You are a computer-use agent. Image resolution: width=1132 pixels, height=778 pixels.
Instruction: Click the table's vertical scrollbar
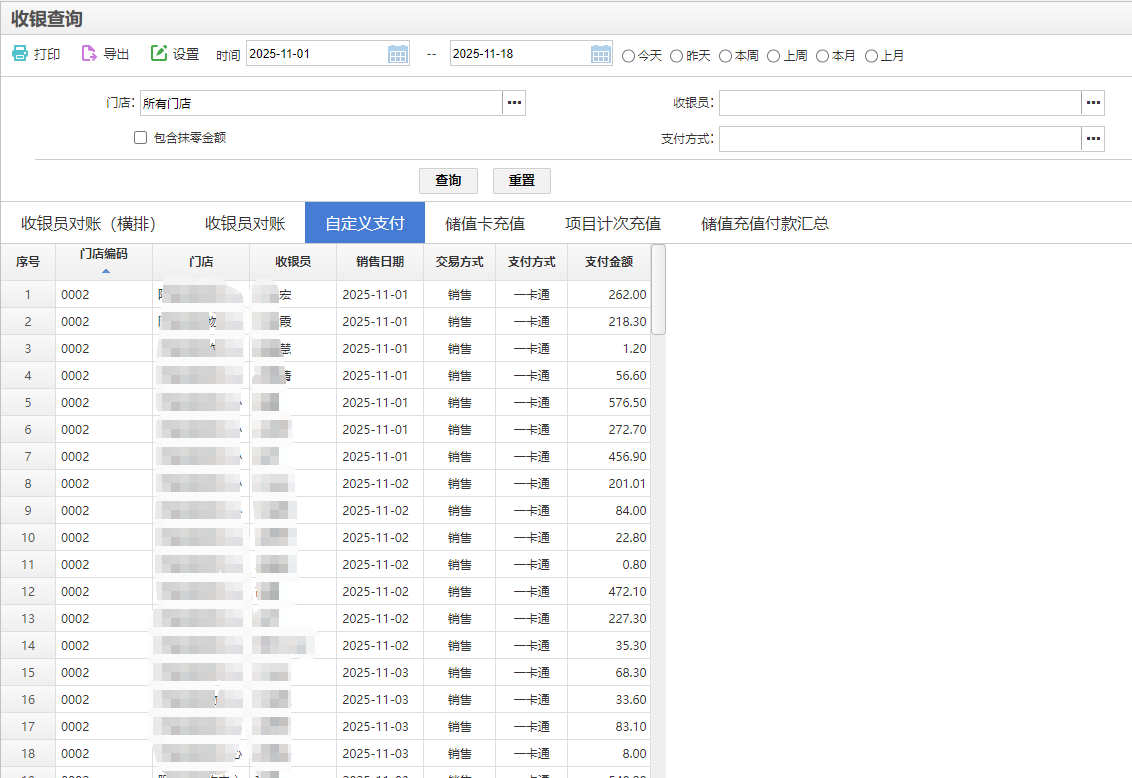tap(658, 290)
